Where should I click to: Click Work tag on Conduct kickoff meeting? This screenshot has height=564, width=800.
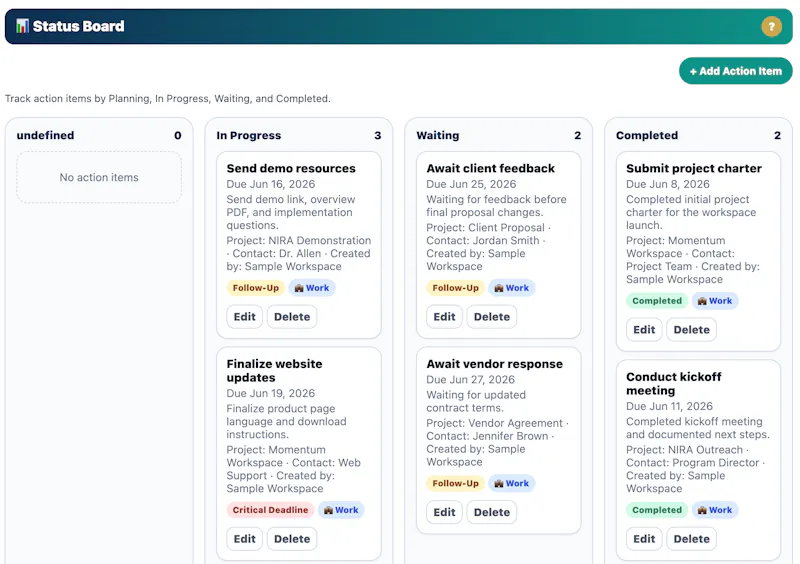pos(715,510)
